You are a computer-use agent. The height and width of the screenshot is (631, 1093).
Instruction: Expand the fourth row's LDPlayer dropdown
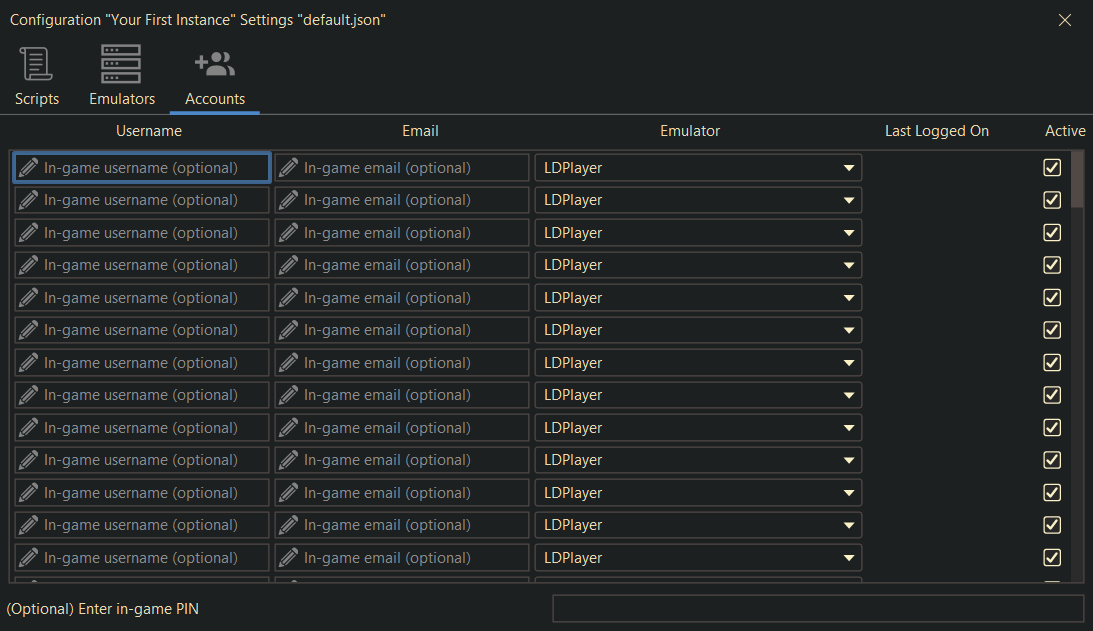(698, 265)
